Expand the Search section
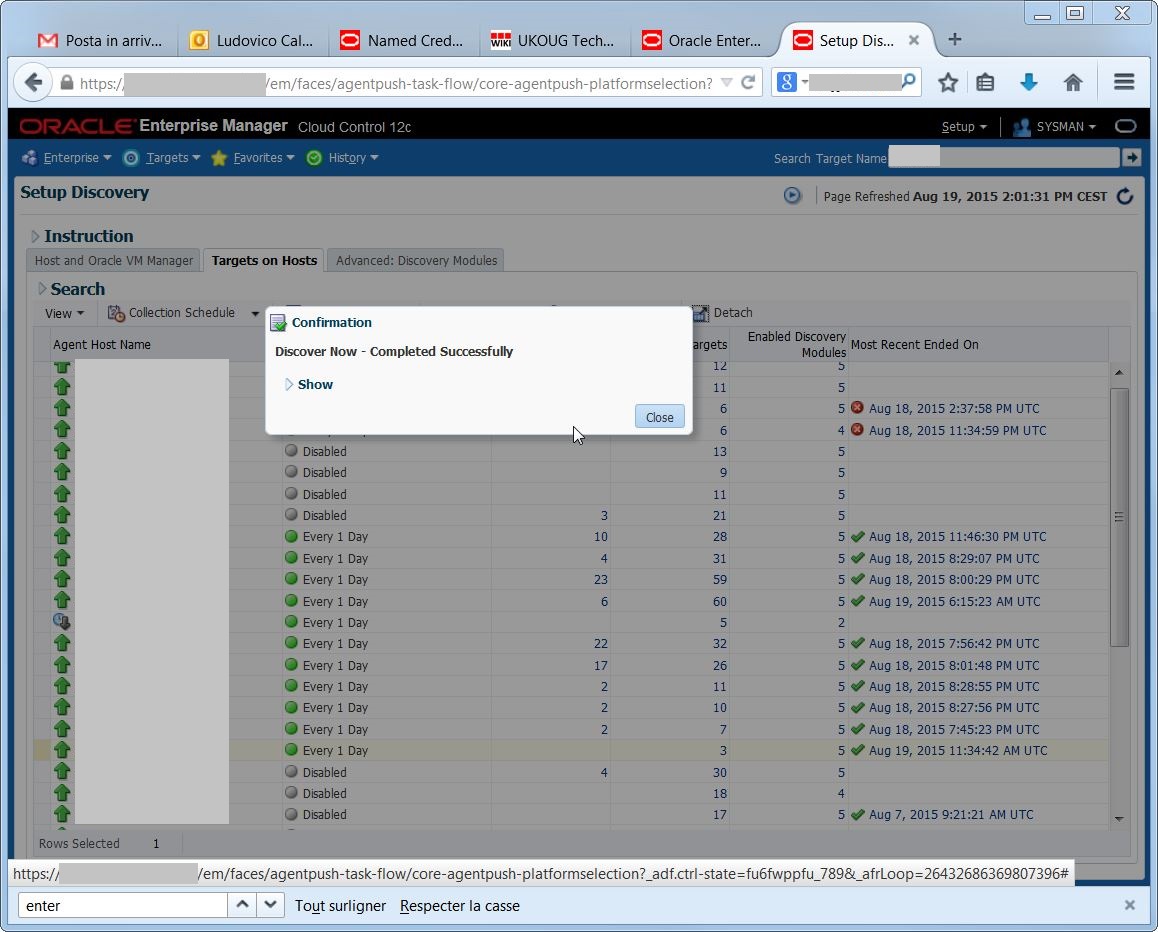The height and width of the screenshot is (932, 1158). (x=42, y=288)
